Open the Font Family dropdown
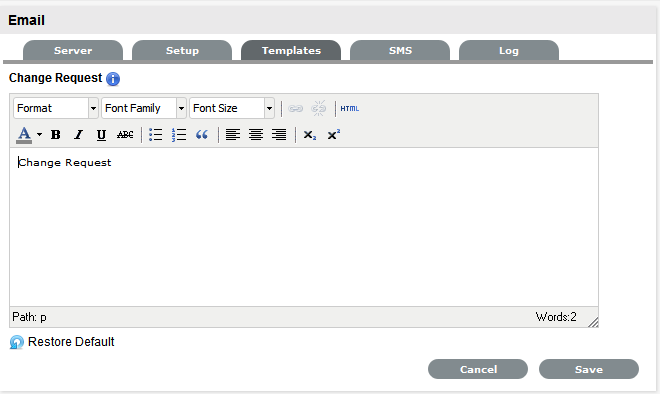 pos(144,108)
